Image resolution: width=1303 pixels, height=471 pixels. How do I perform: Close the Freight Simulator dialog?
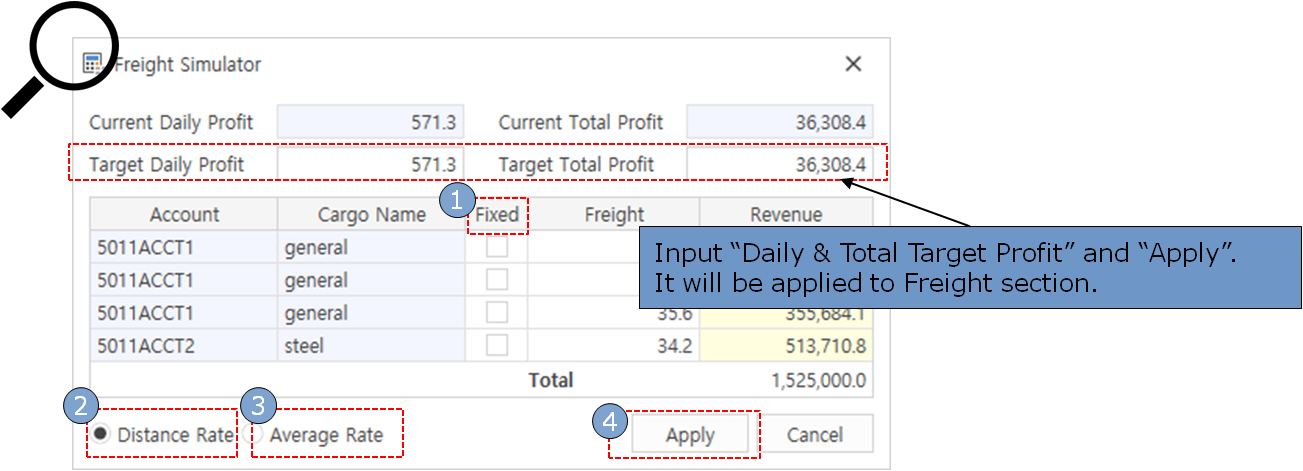(x=853, y=64)
